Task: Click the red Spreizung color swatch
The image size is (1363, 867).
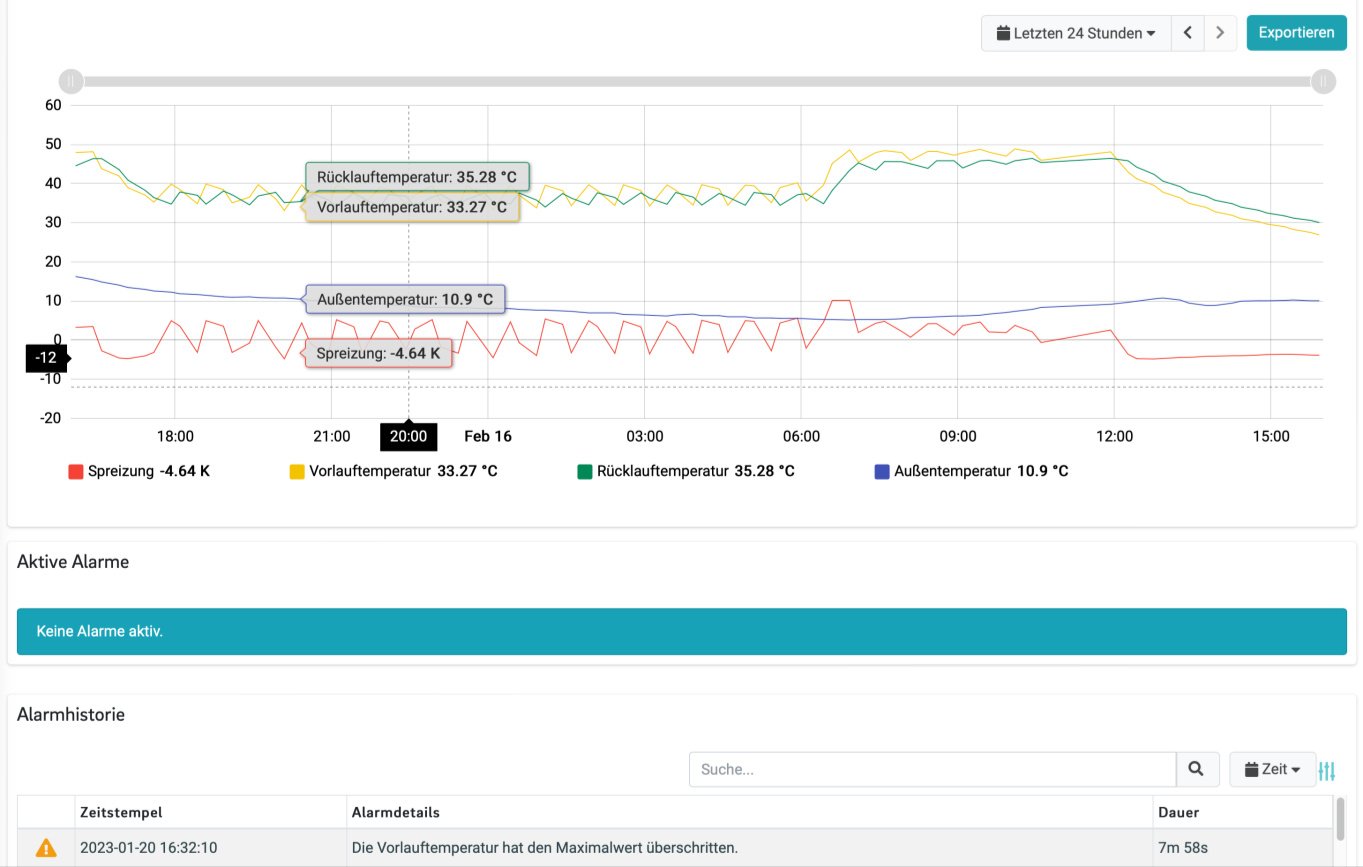Action: [75, 471]
